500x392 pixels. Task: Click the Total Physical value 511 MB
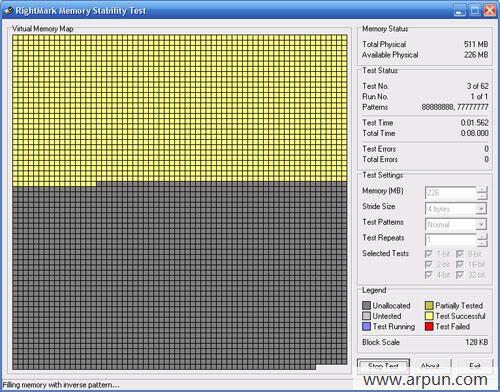click(x=476, y=44)
